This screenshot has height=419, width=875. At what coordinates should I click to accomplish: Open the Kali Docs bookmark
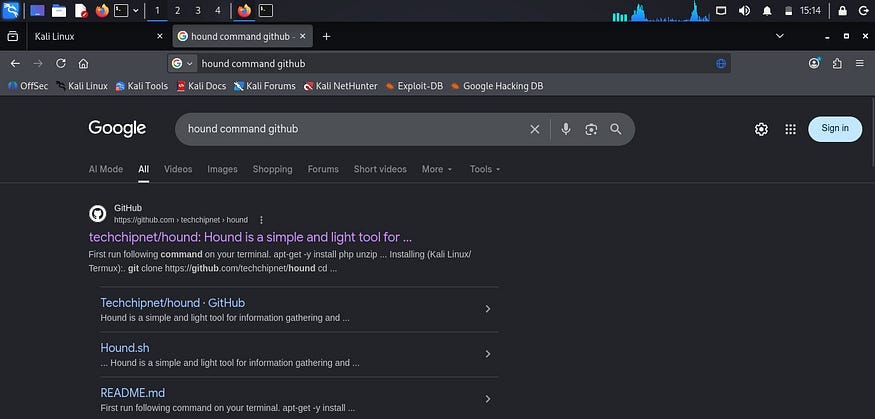pos(201,86)
